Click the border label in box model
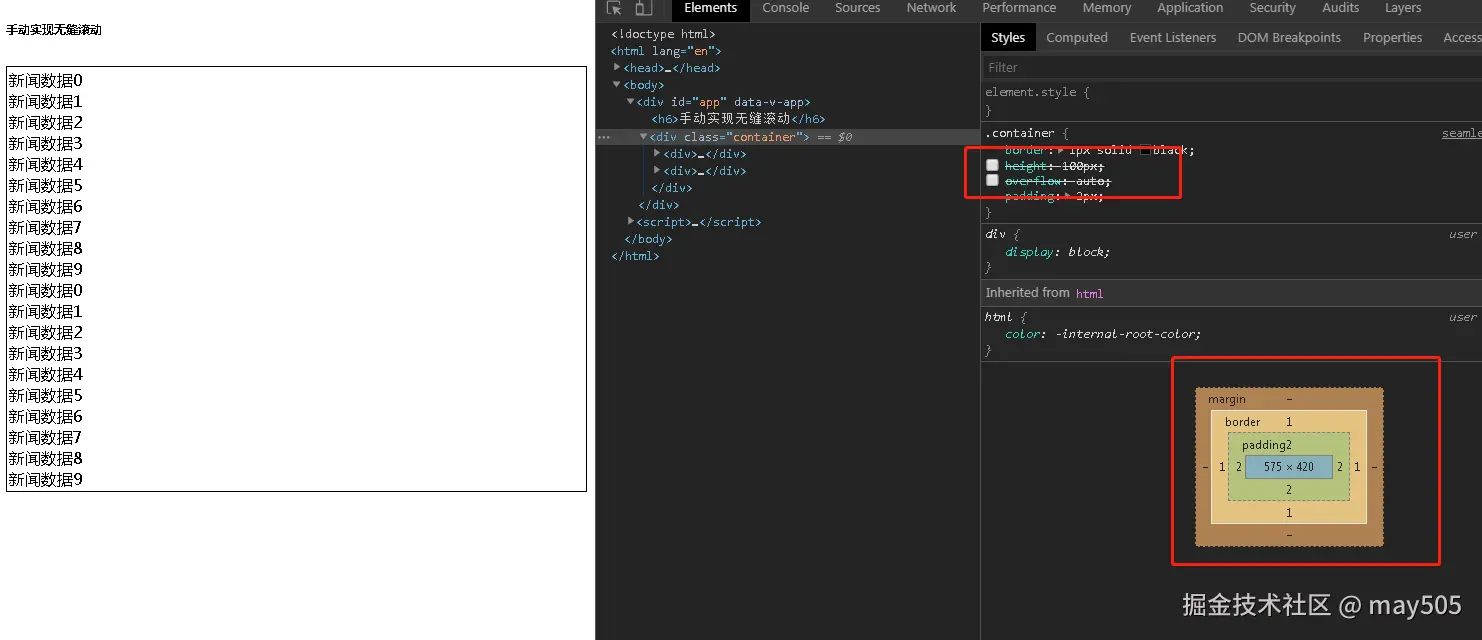The width and height of the screenshot is (1482, 640). [1243, 422]
